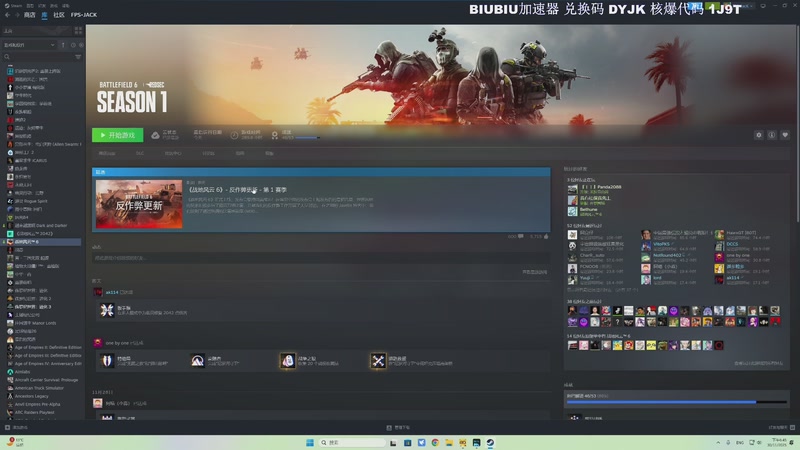
Task: Open advanced filter icon beside search
Action: (78, 57)
